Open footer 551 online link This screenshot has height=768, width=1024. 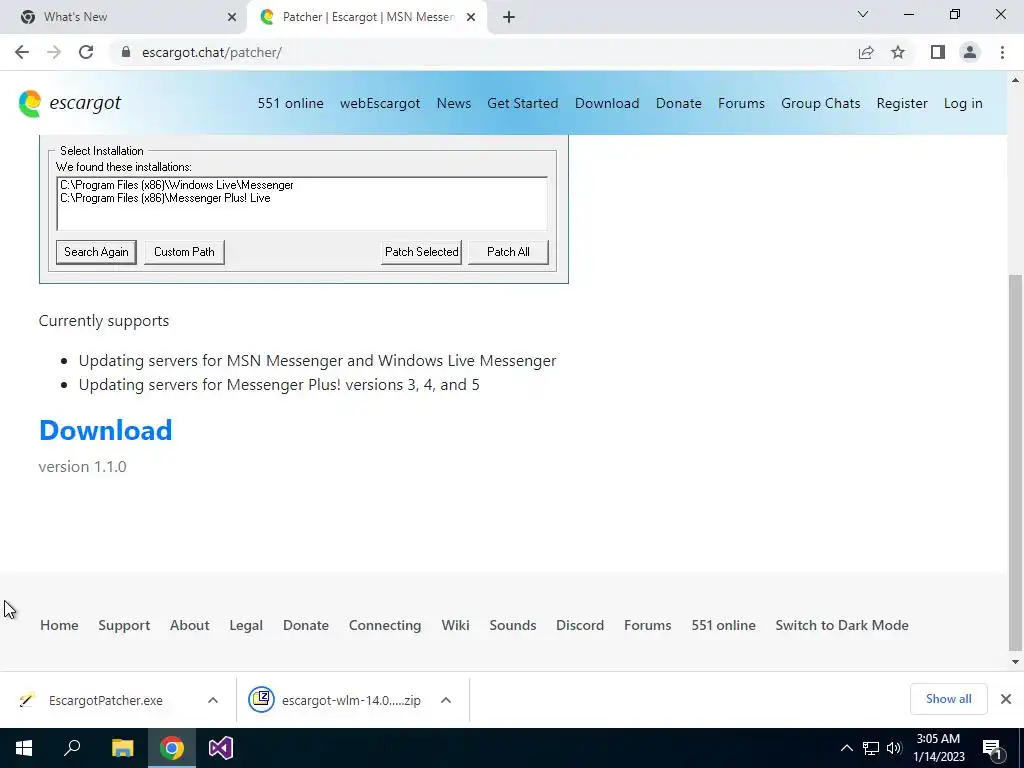tap(724, 625)
